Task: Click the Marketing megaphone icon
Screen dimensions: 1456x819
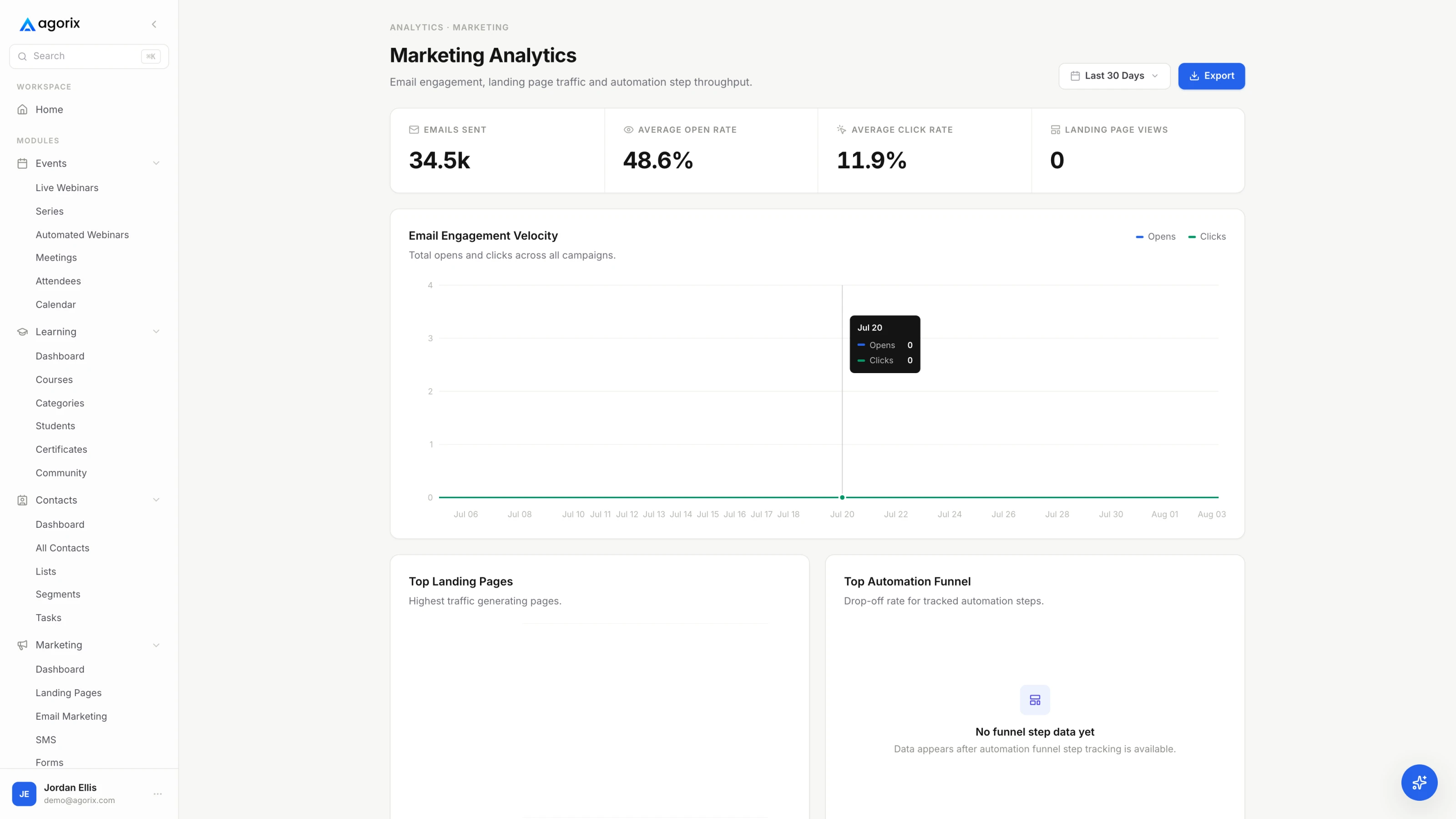Action: (23, 645)
